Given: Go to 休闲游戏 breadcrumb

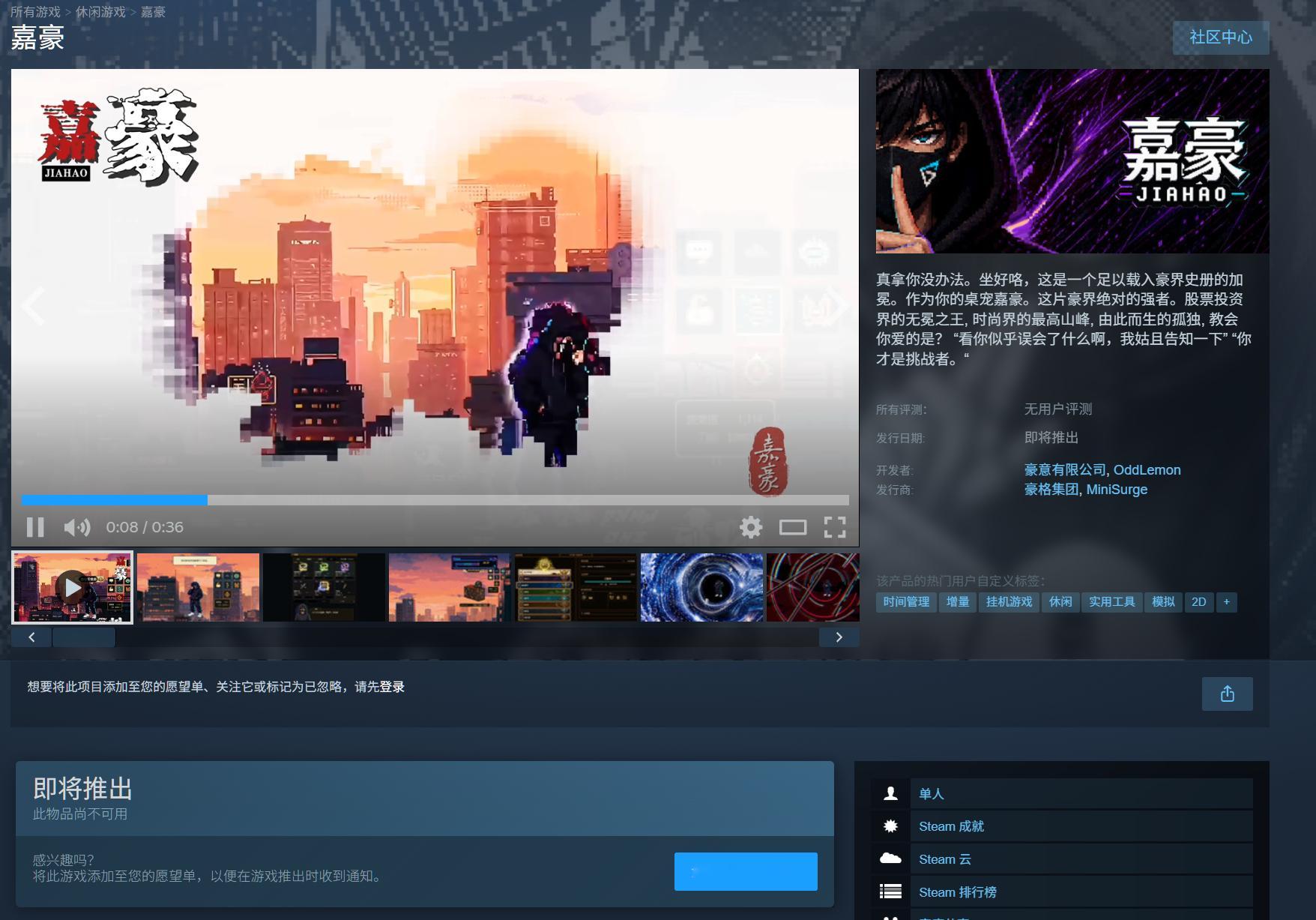Looking at the screenshot, I should [x=100, y=12].
